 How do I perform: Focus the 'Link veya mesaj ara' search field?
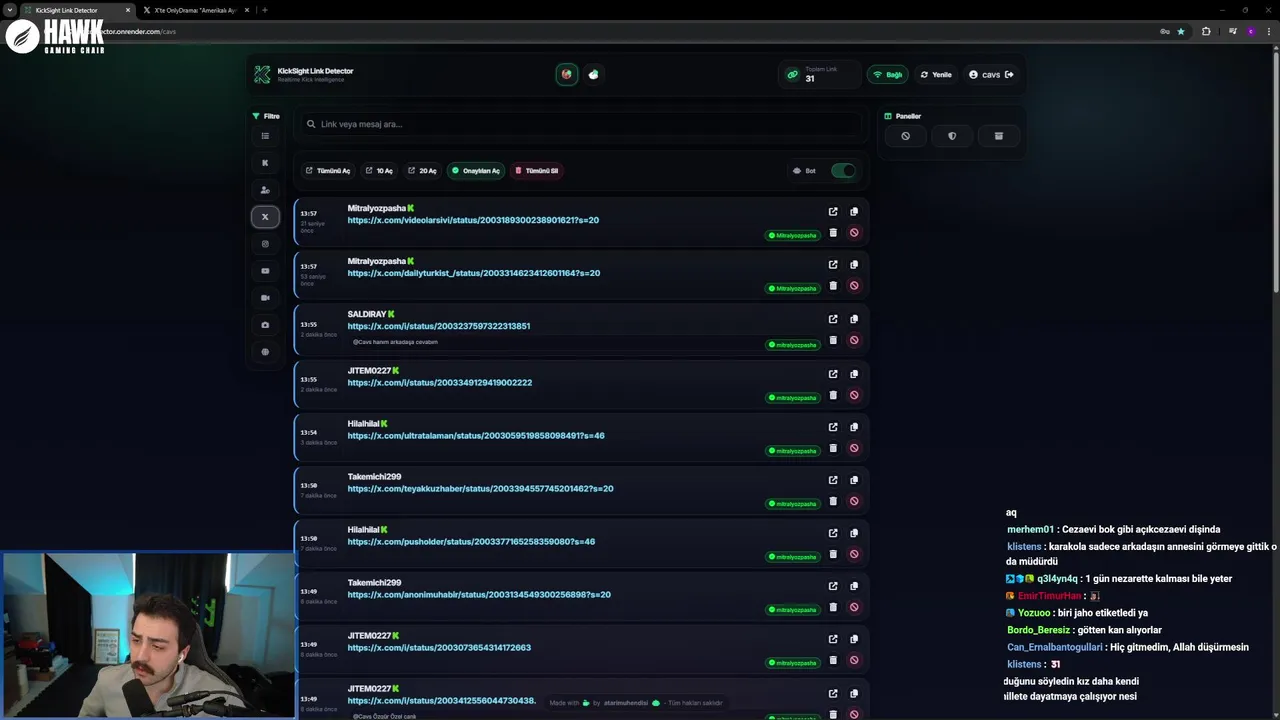pyautogui.click(x=583, y=124)
